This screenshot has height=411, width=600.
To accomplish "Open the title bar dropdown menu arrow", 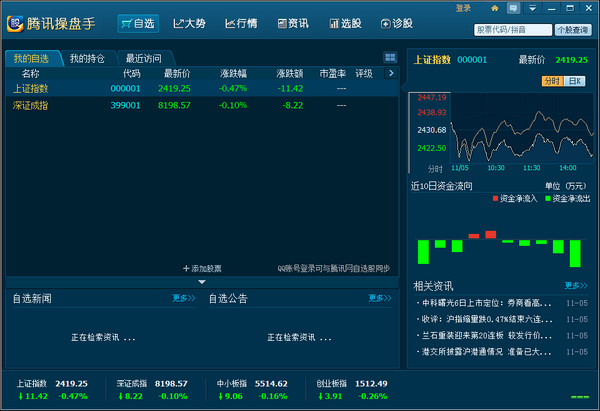I will [x=532, y=8].
